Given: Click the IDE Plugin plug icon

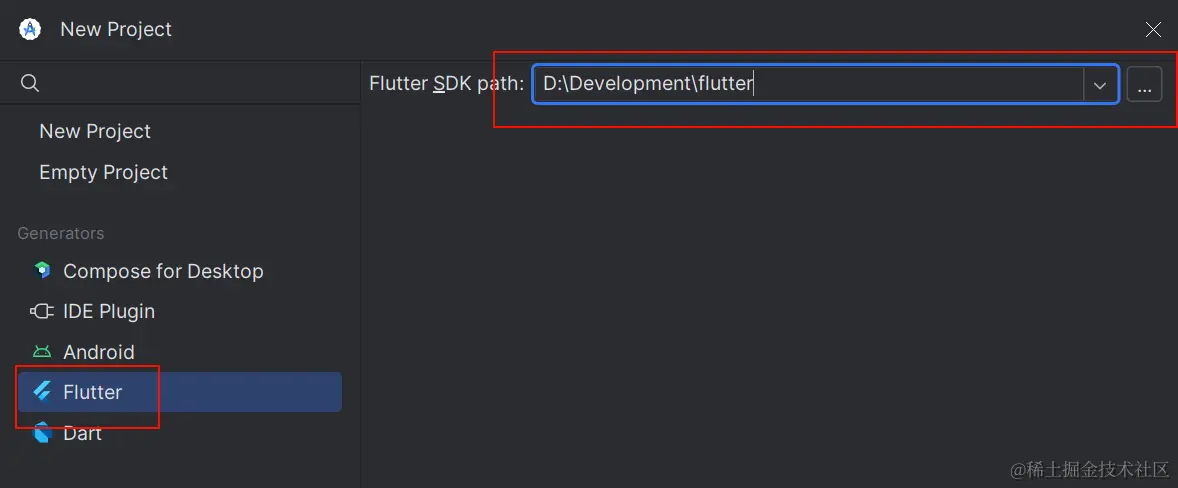Looking at the screenshot, I should point(42,311).
